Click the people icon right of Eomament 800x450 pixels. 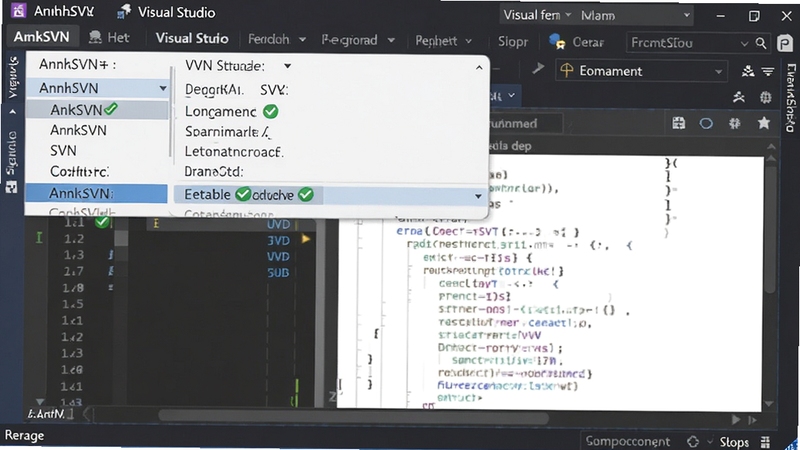pos(748,71)
